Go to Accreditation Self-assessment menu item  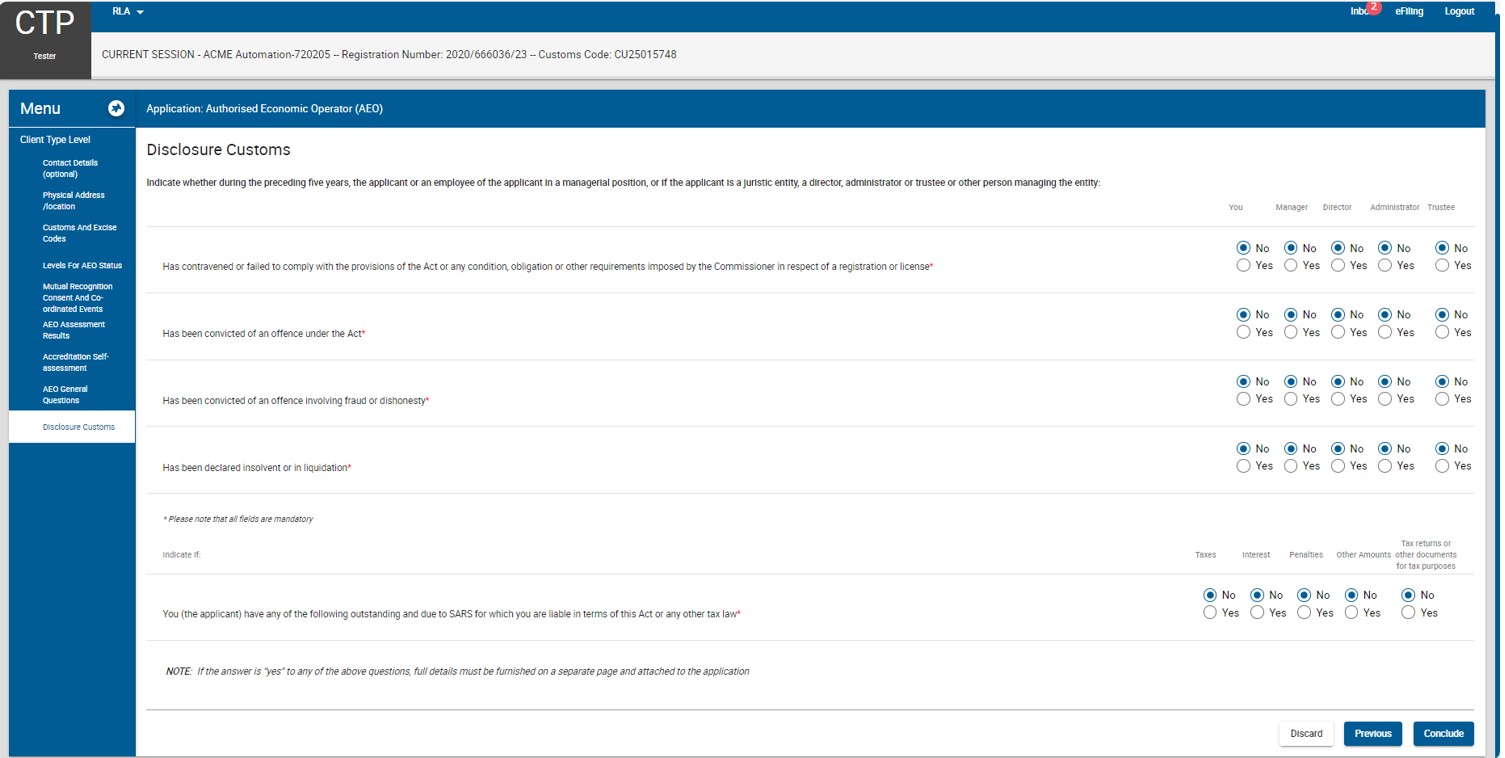tap(75, 362)
